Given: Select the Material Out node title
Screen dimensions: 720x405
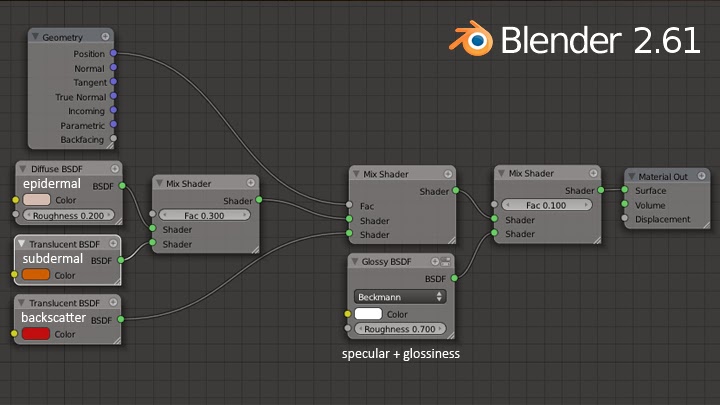Looking at the screenshot, I should 663,176.
